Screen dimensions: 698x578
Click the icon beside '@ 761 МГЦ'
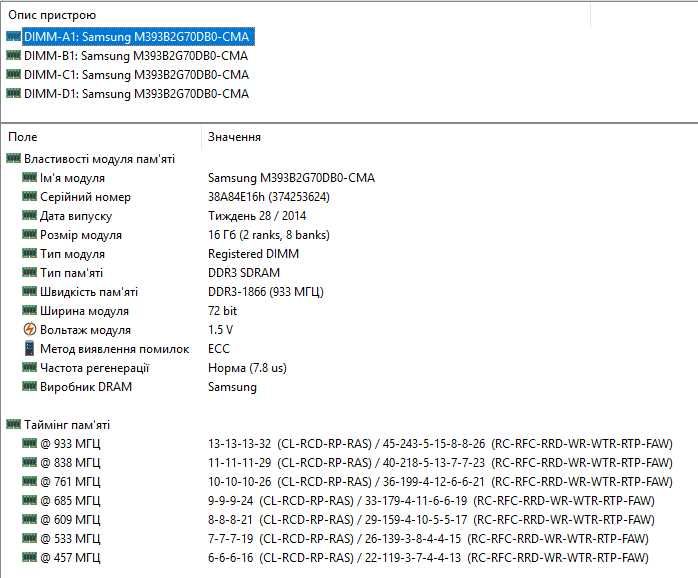coord(29,481)
